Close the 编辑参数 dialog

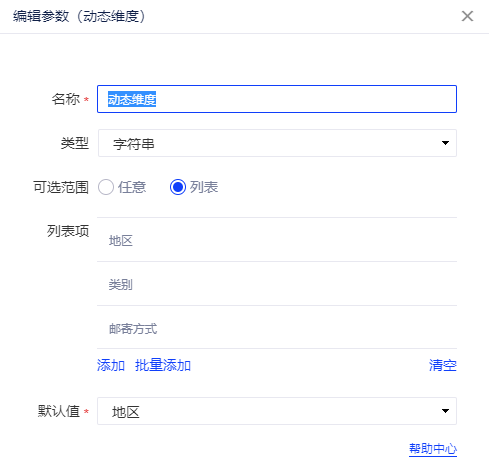coord(467,16)
